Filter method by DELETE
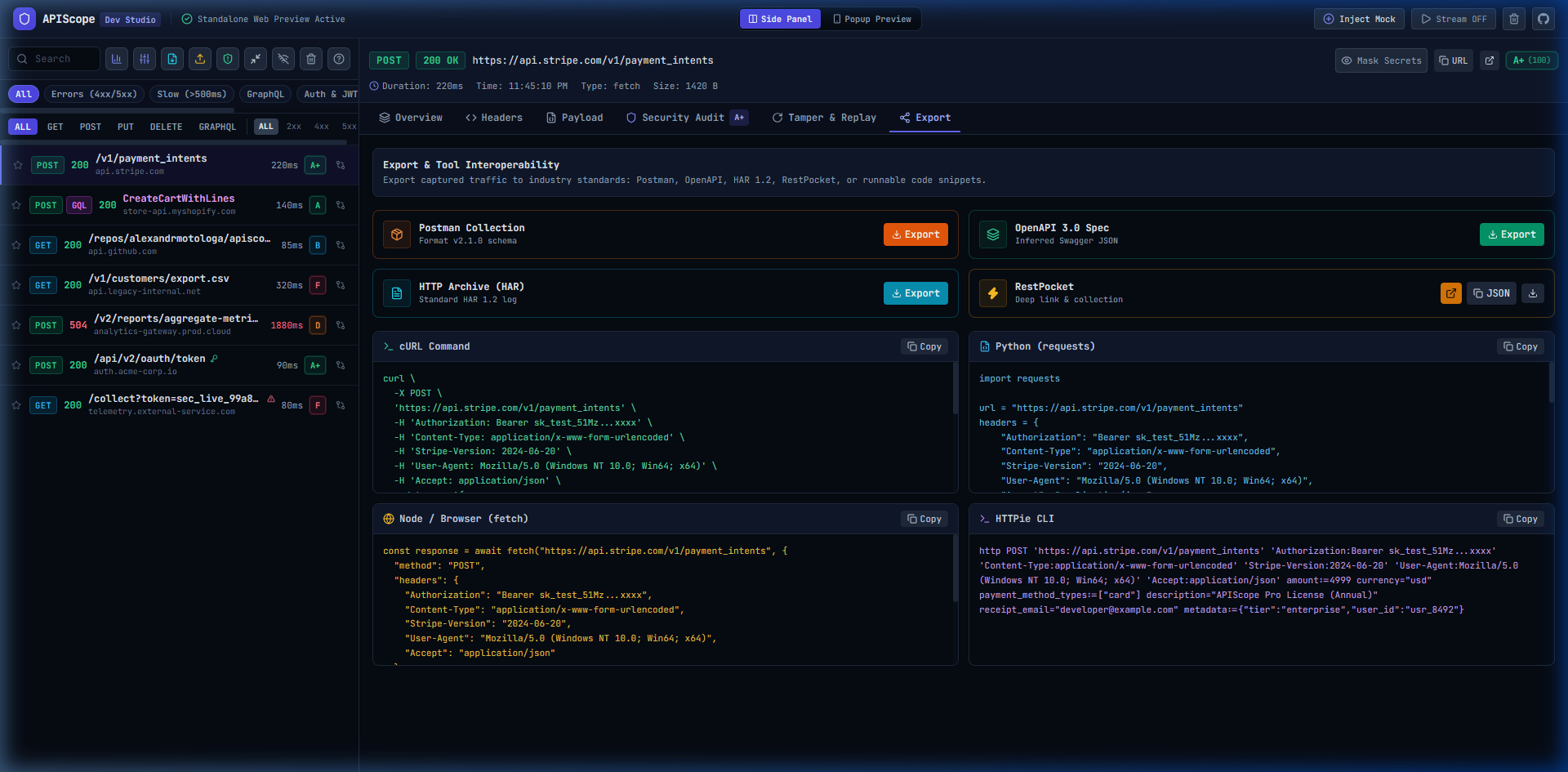 (166, 127)
